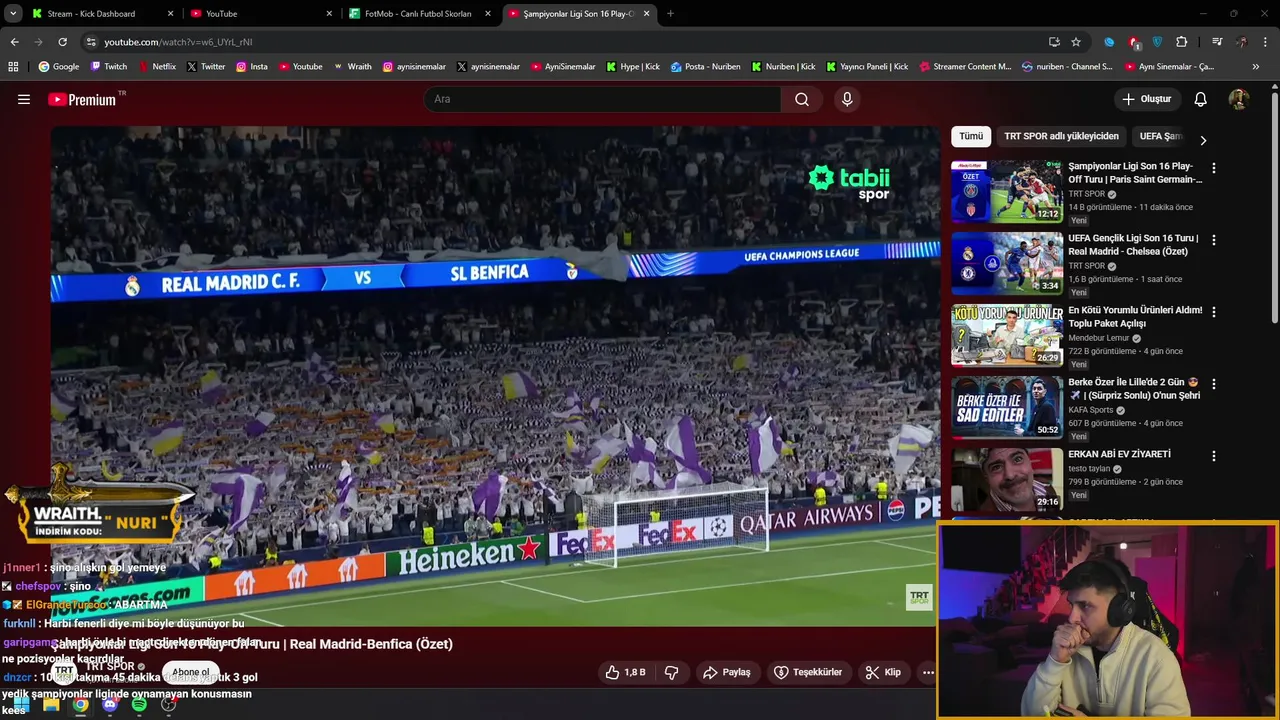
Task: Open Wraith bookmark
Action: click(x=352, y=67)
